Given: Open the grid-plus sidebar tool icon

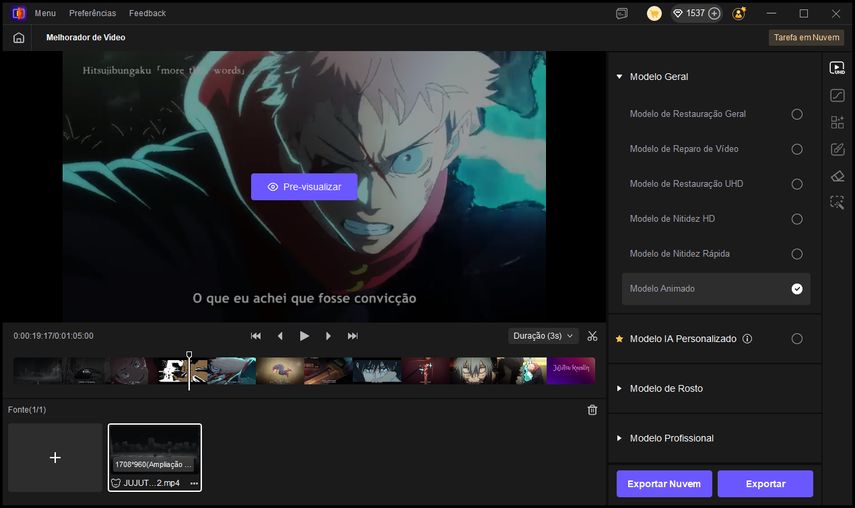Looking at the screenshot, I should click(837, 122).
